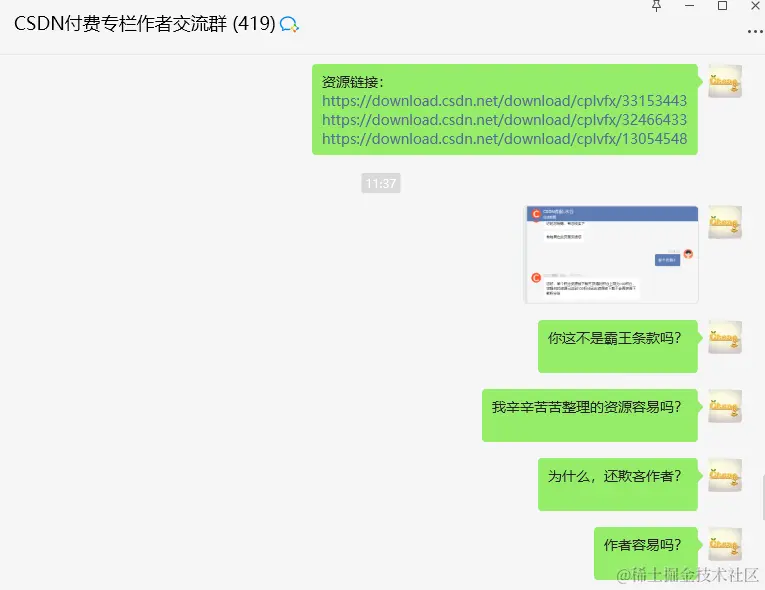Click the message text 你这不是霸王条款吗?

pyautogui.click(x=614, y=338)
